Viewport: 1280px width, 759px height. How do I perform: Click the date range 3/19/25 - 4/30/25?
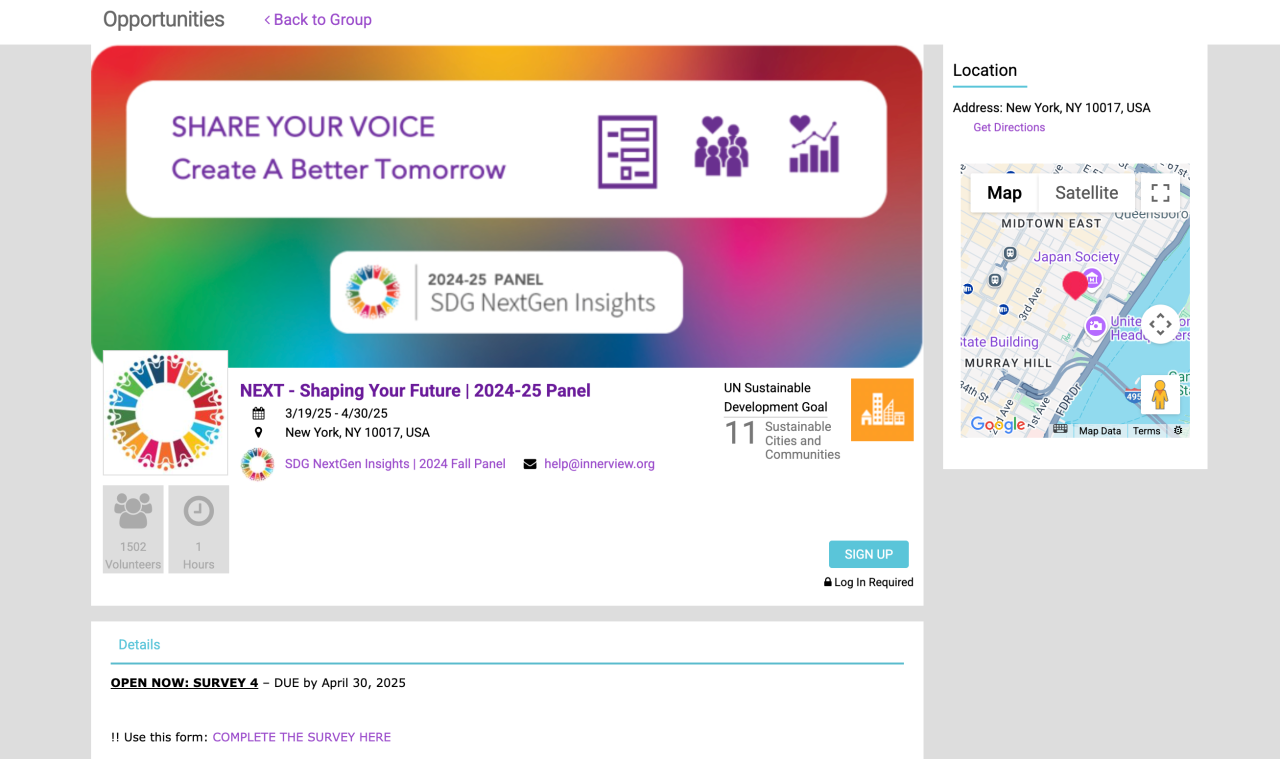(336, 413)
